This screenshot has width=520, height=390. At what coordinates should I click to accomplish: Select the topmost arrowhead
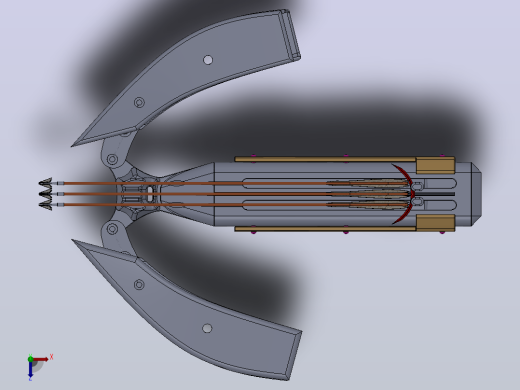(x=46, y=183)
